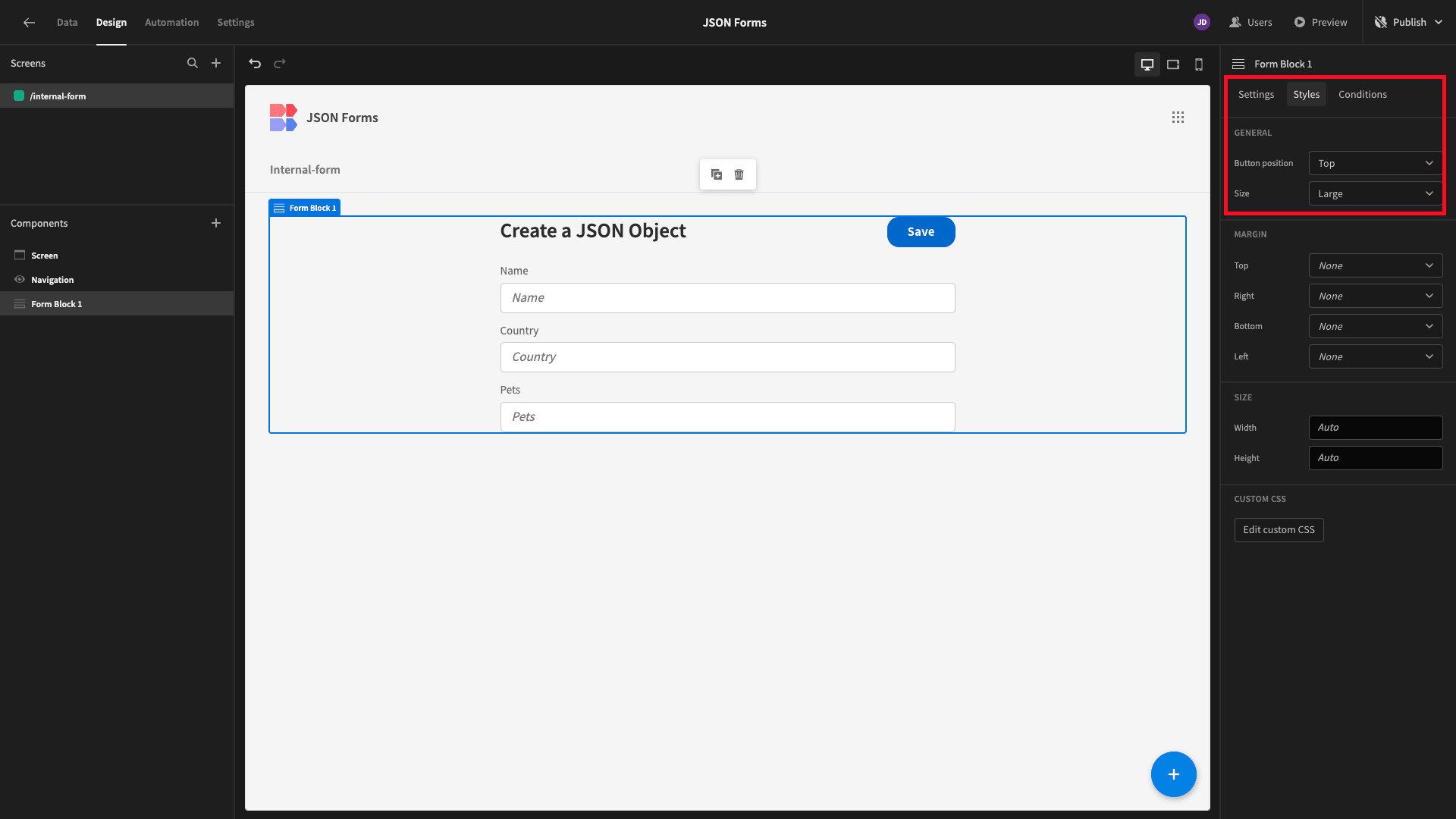Select the Styles tab
Viewport: 1456px width, 819px height.
coord(1307,95)
